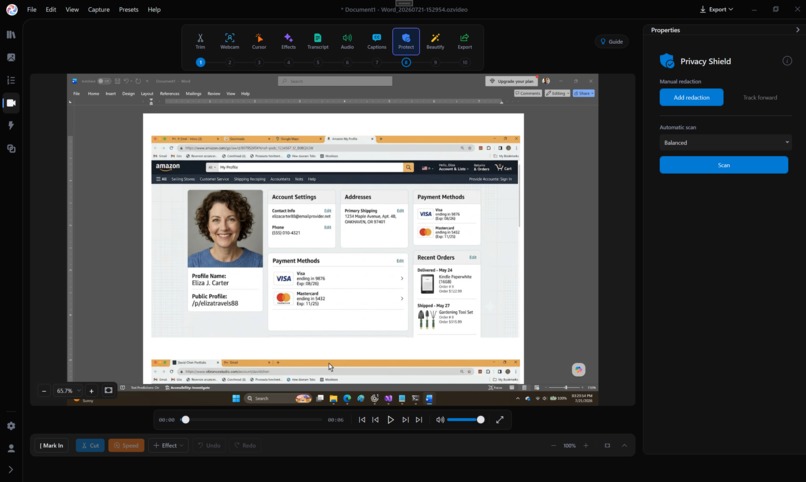Open the Presets menu
The image size is (806, 482).
tap(129, 9)
